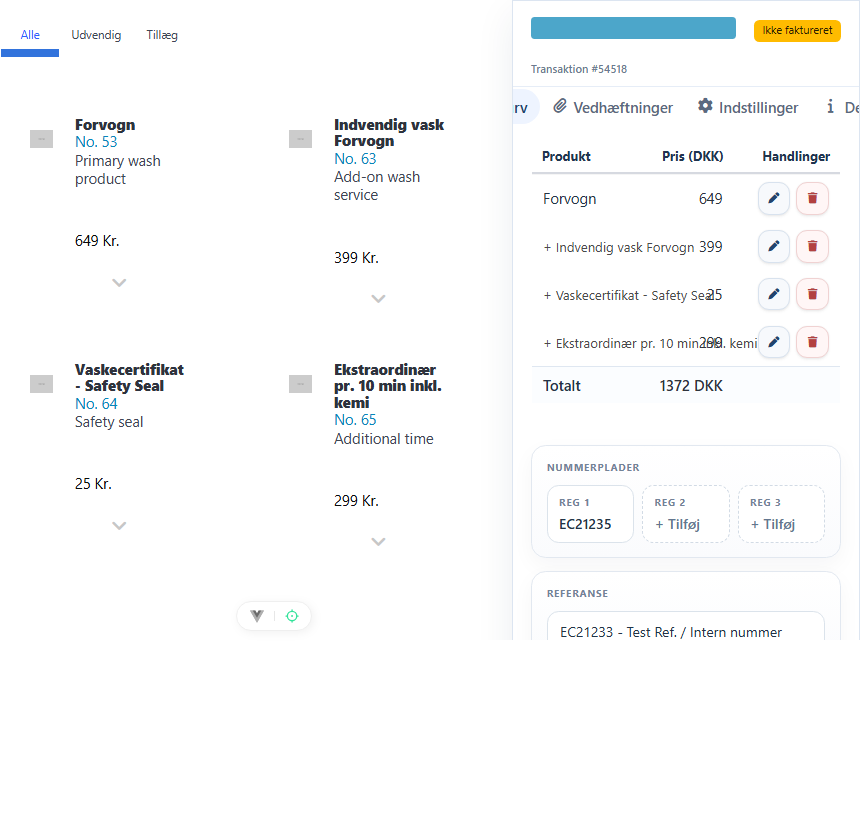The width and height of the screenshot is (860, 840).
Task: Open product link No. 64
Action: tap(96, 404)
